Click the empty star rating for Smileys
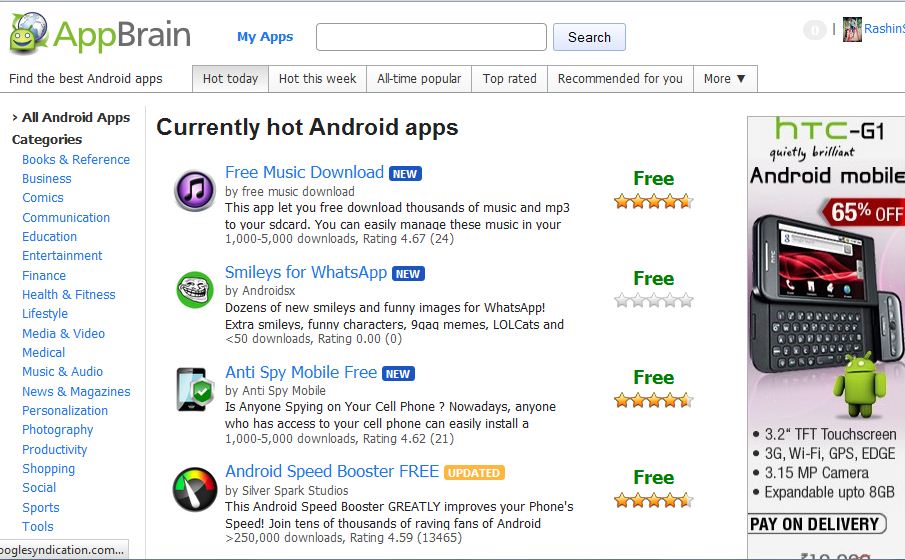This screenshot has width=905, height=560. tap(653, 300)
